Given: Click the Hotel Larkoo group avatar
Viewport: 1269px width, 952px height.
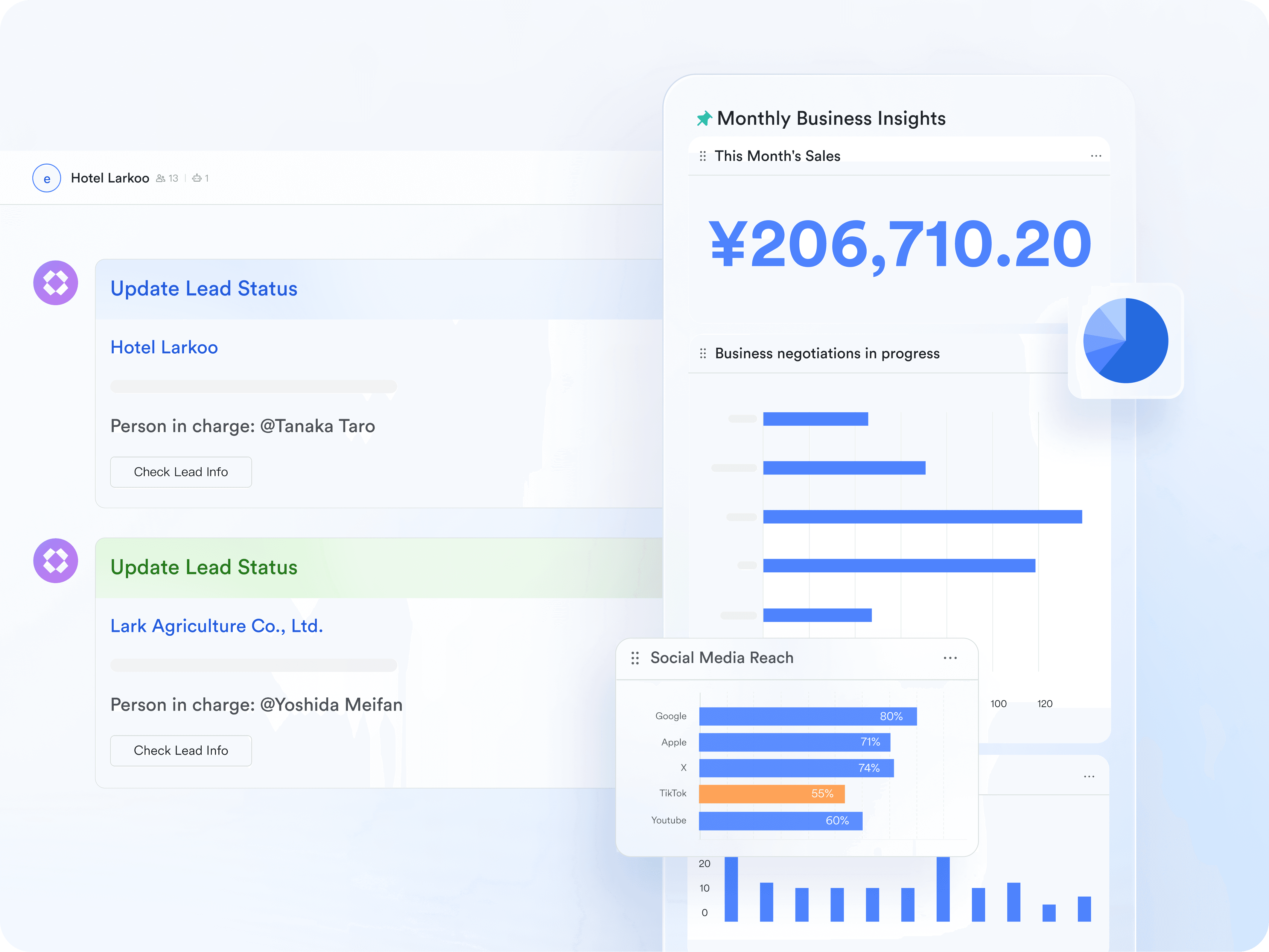Looking at the screenshot, I should coord(46,179).
